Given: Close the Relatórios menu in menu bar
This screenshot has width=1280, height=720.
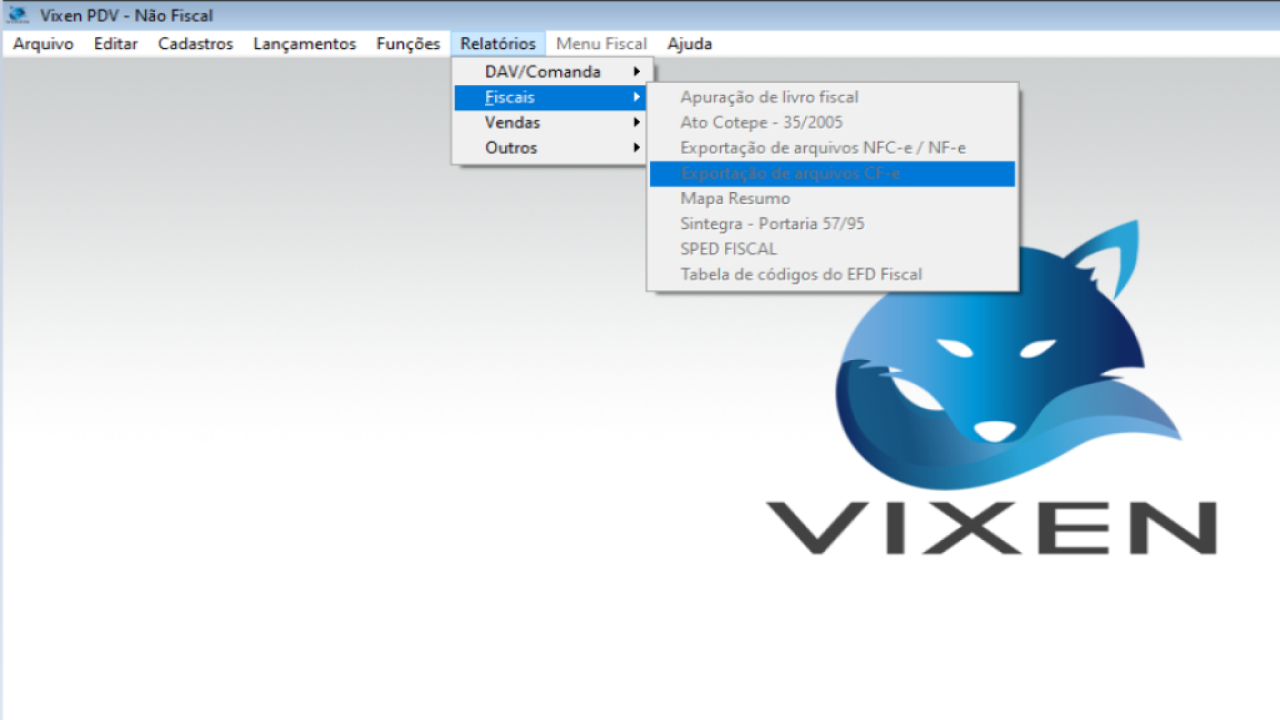Looking at the screenshot, I should (498, 44).
